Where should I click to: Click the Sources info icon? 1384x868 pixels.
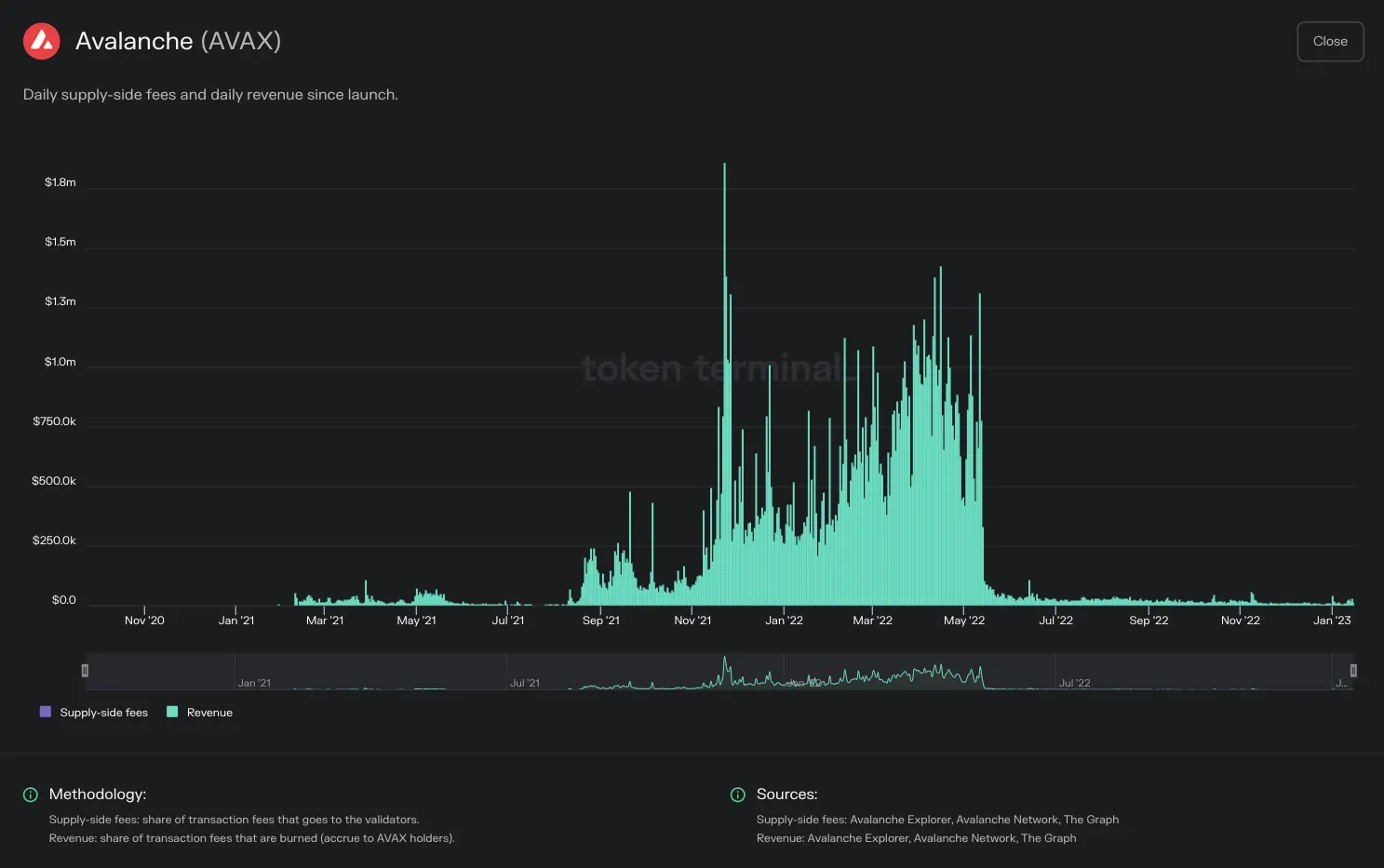click(738, 795)
